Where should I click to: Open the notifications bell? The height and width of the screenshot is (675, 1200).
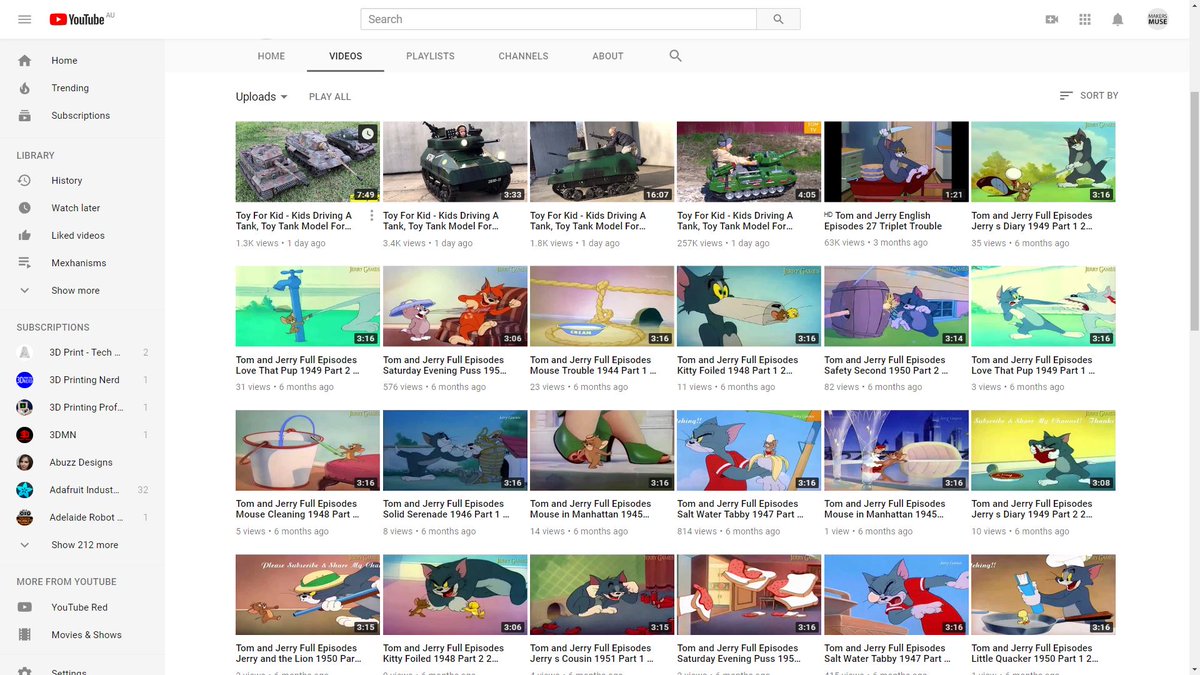coord(1118,19)
